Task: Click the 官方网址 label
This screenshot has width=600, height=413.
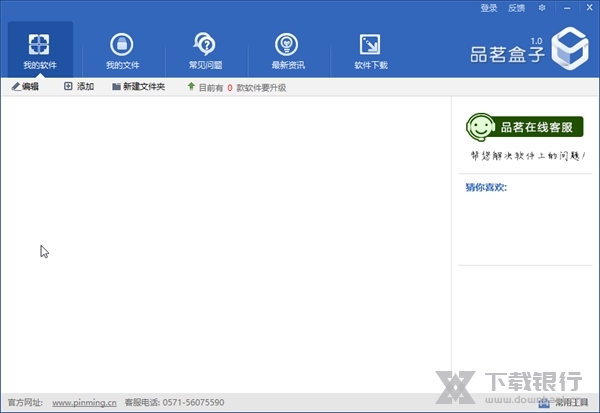Action: click(25, 403)
